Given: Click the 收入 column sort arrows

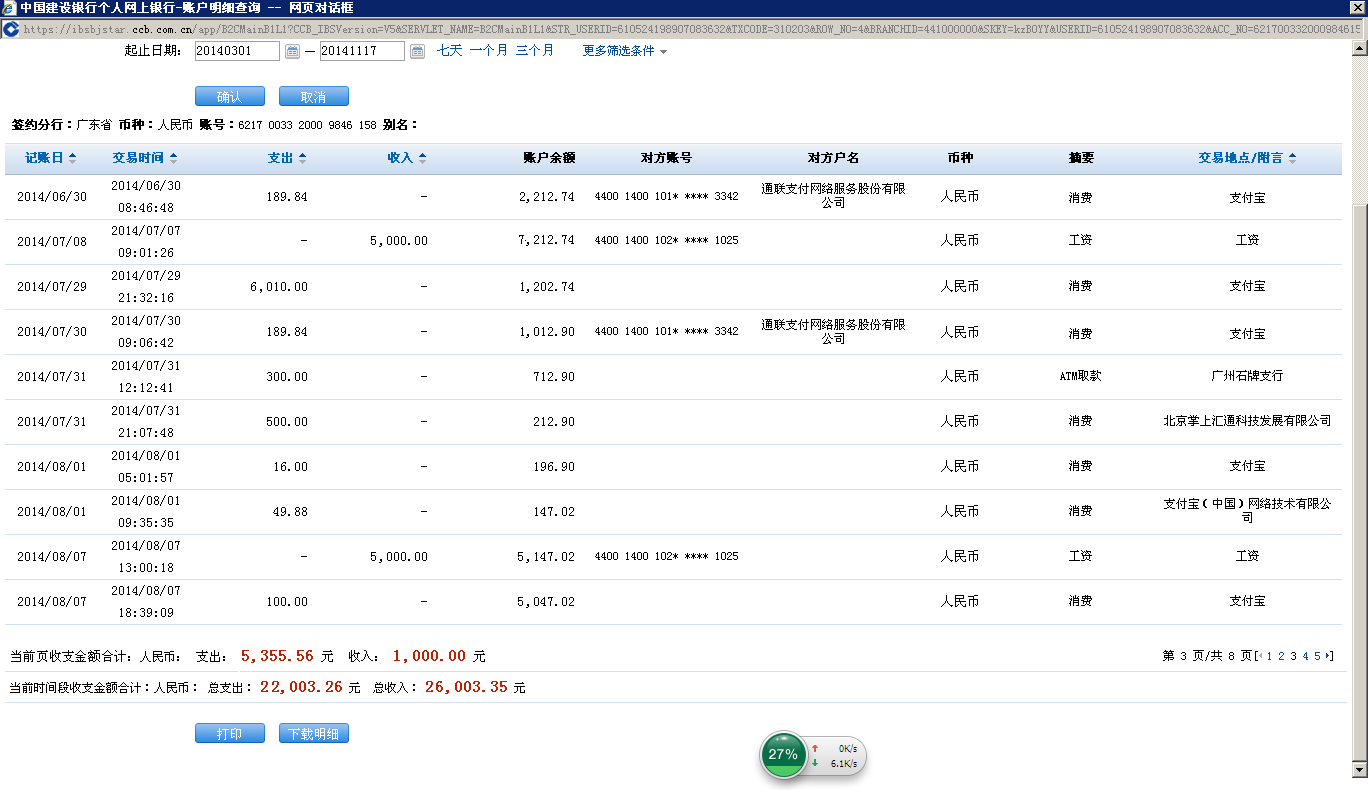Looking at the screenshot, I should [x=423, y=158].
